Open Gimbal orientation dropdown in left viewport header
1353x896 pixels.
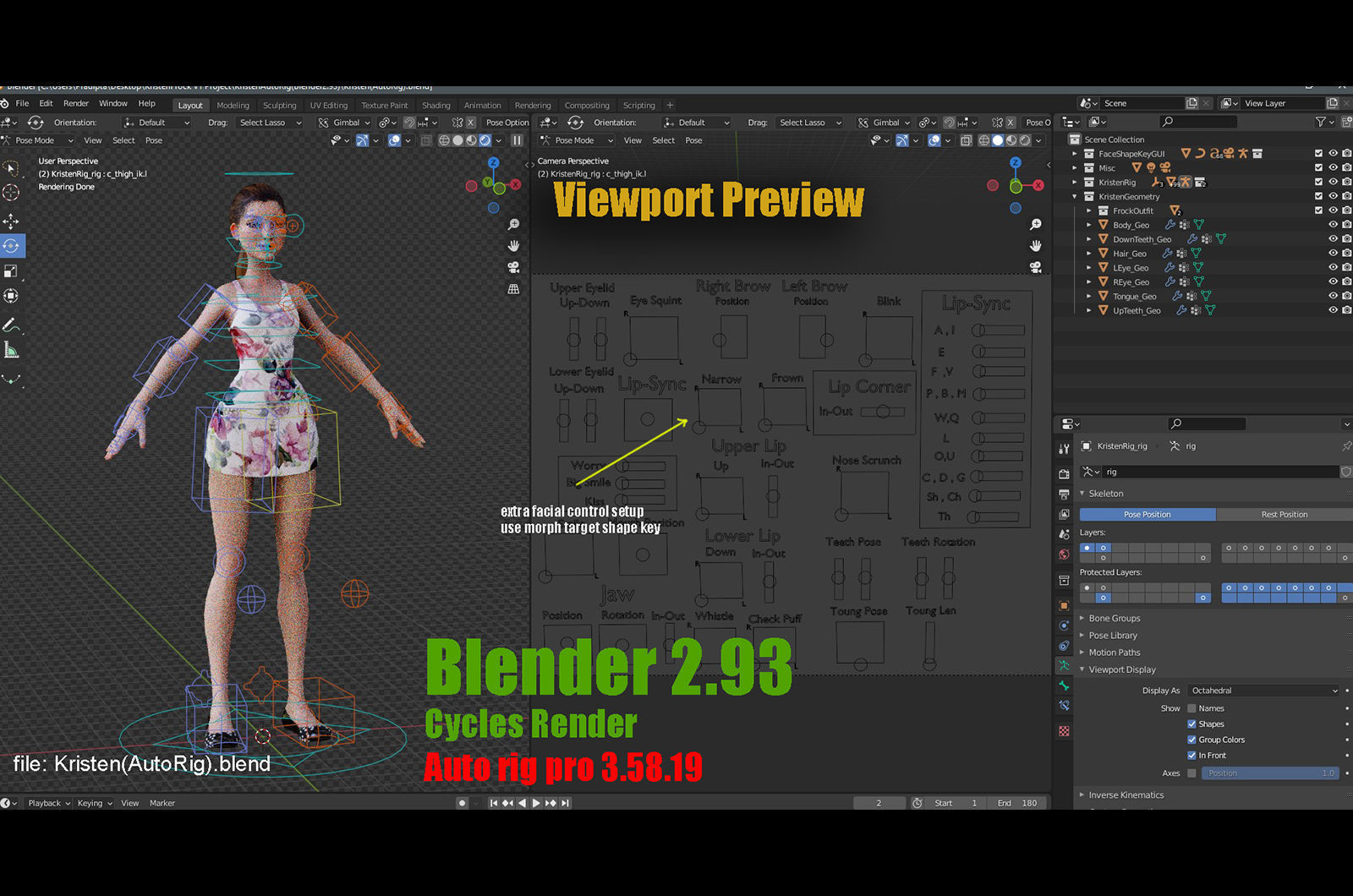coord(344,123)
